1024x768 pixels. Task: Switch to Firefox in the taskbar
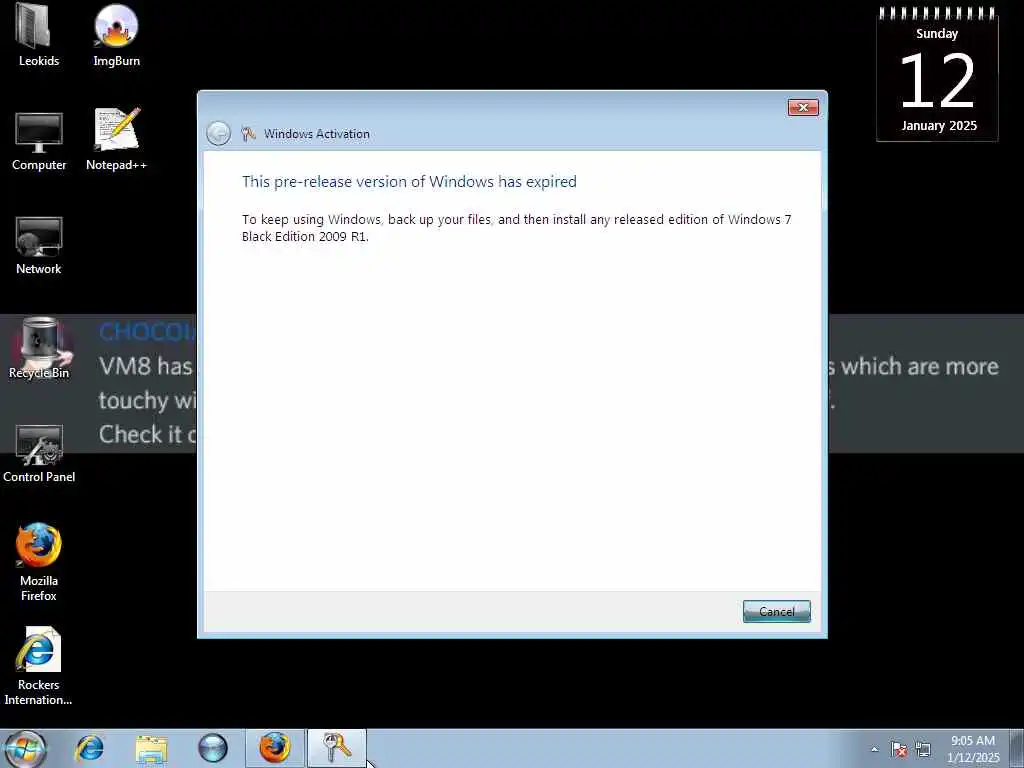[275, 748]
